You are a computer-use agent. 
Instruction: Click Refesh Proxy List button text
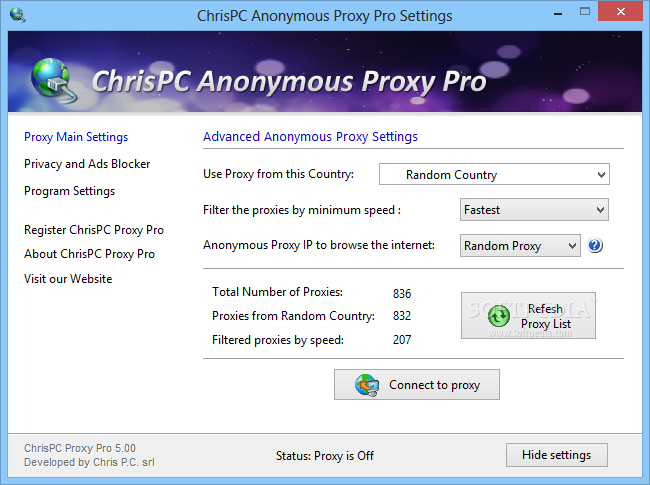546,316
